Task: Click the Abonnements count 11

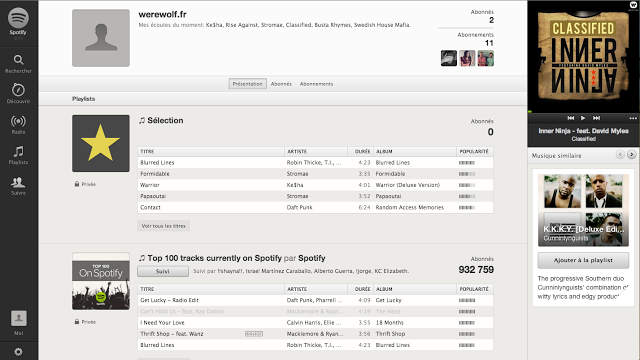Action: (x=489, y=43)
